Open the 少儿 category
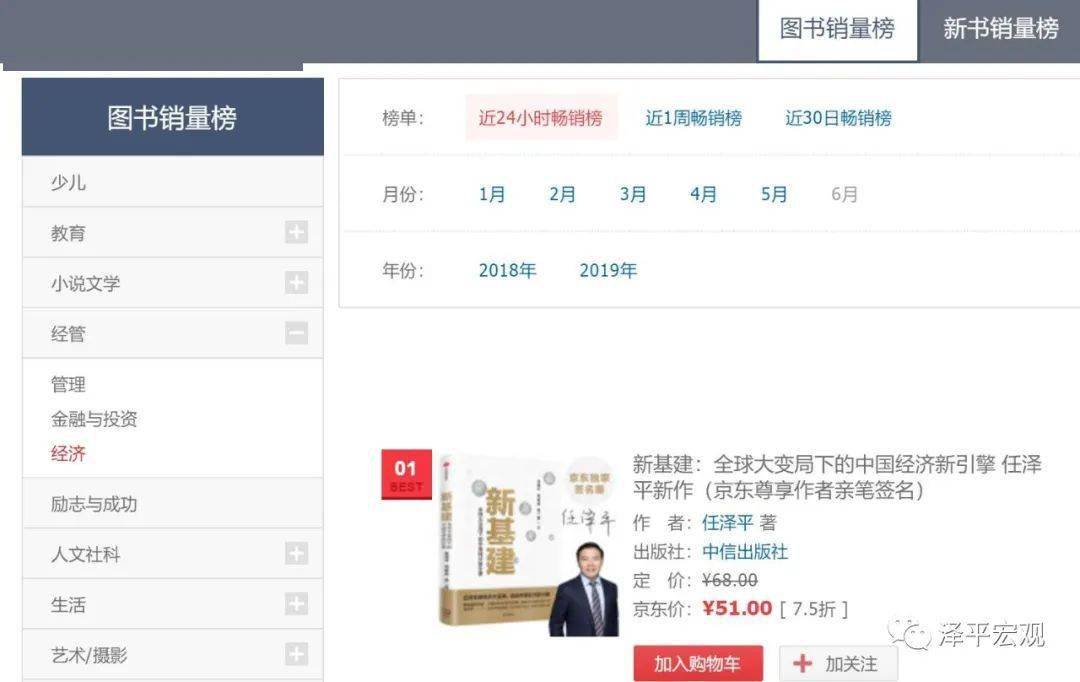This screenshot has width=1080, height=682. coord(173,182)
